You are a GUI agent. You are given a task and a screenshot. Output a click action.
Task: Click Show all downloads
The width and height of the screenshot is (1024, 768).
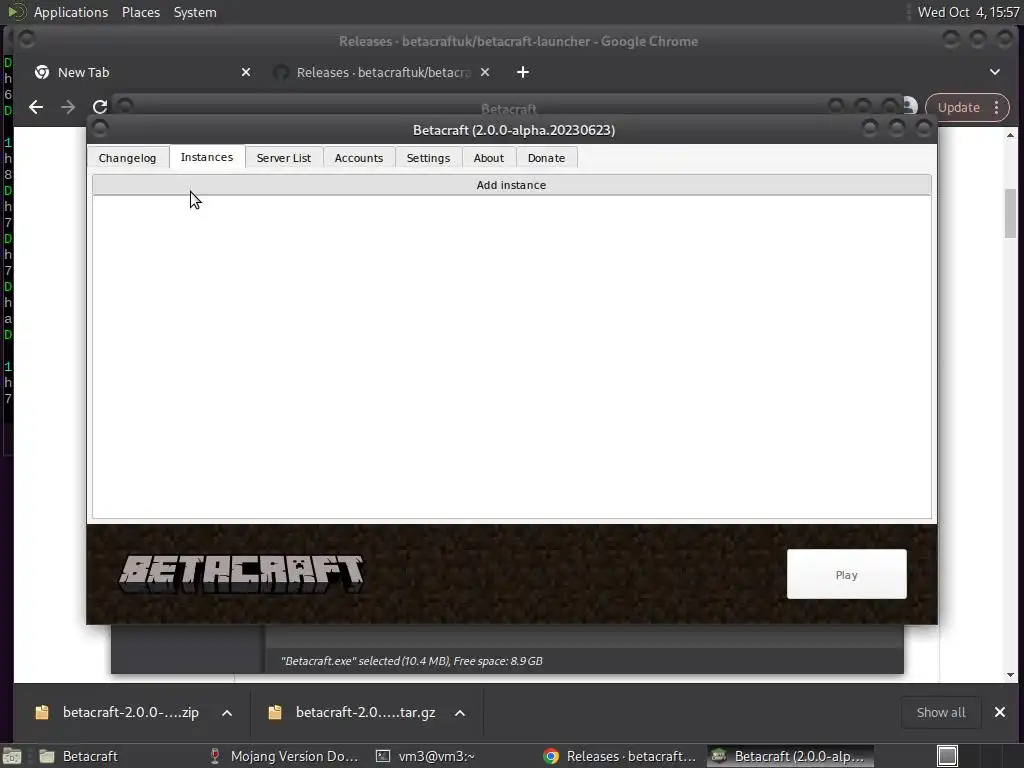pos(940,712)
